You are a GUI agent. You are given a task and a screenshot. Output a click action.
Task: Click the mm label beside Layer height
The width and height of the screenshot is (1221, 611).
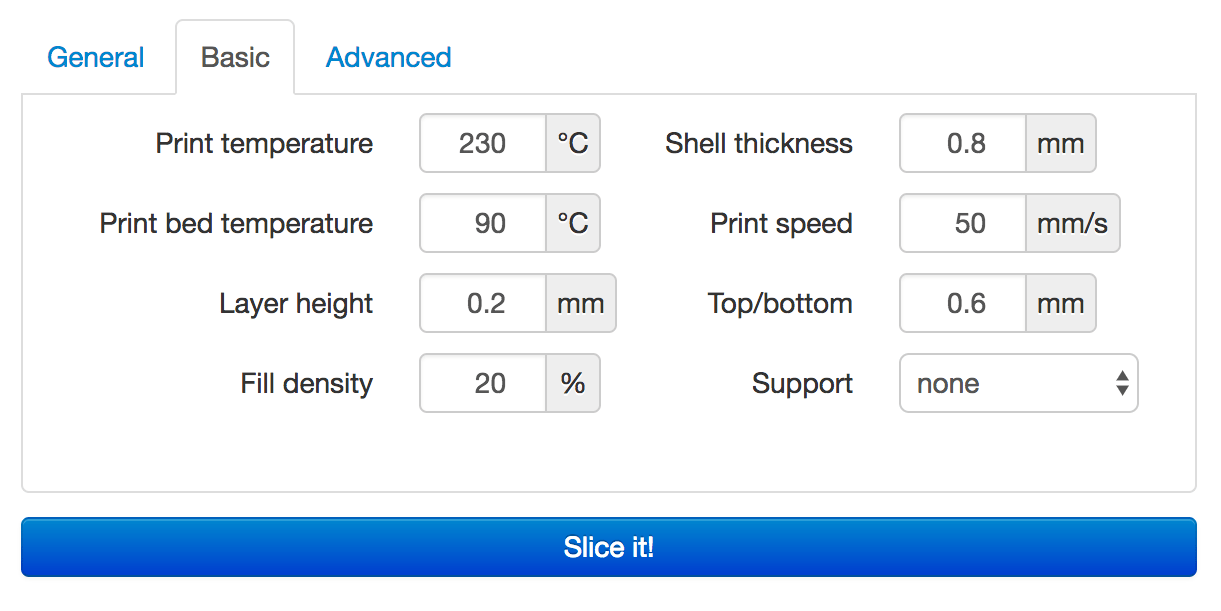pos(580,303)
